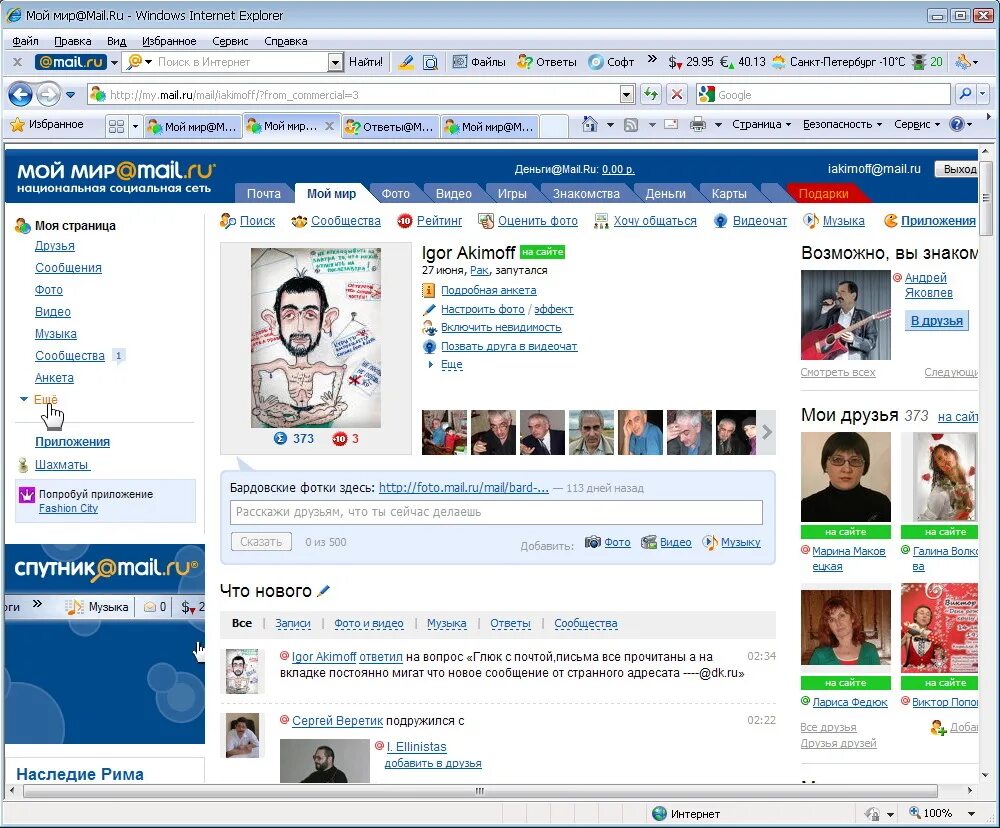Click the RSS feeds icon
This screenshot has height=828, width=1000.
click(x=631, y=125)
